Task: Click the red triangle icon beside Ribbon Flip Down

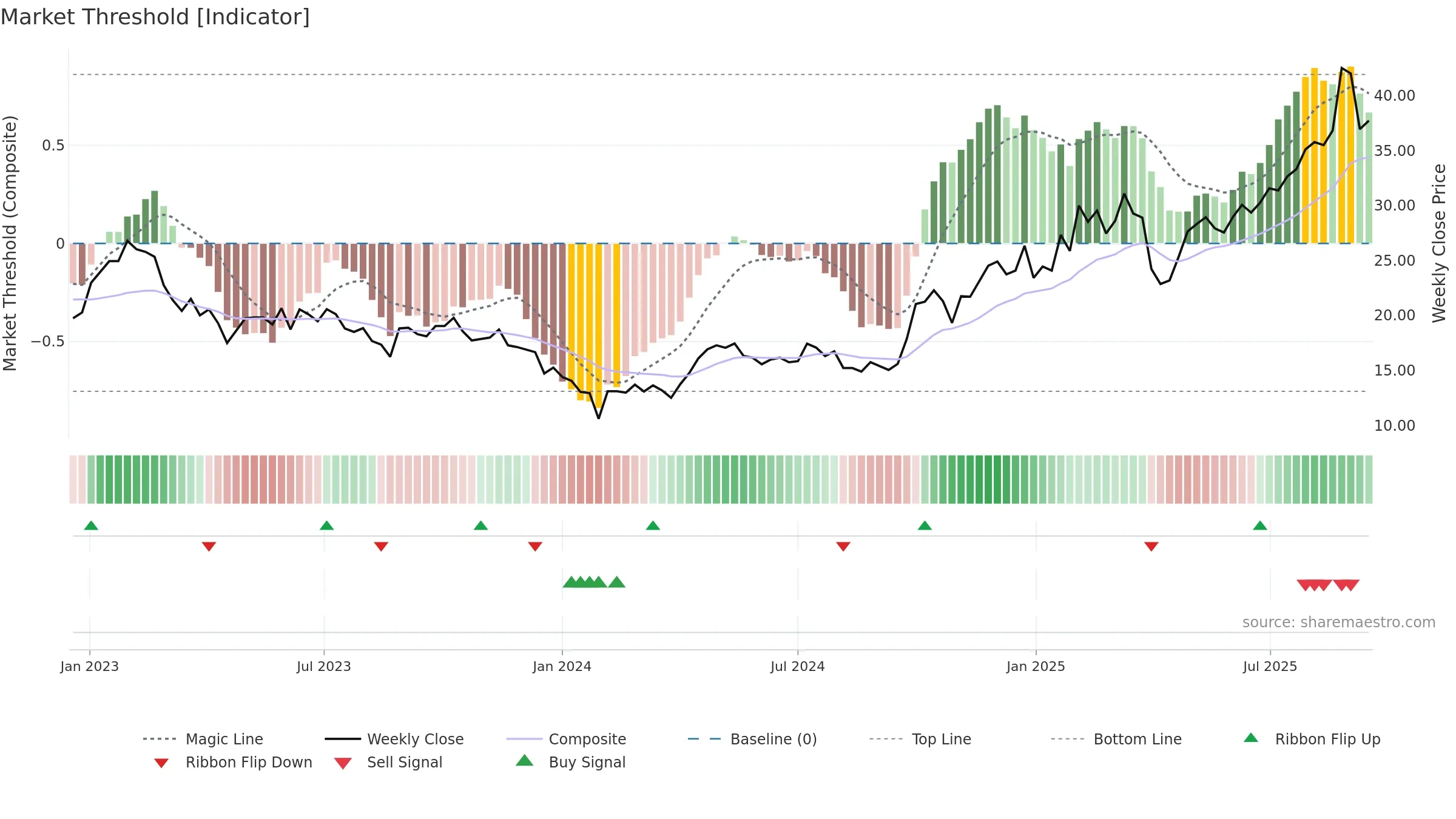Action: click(161, 763)
